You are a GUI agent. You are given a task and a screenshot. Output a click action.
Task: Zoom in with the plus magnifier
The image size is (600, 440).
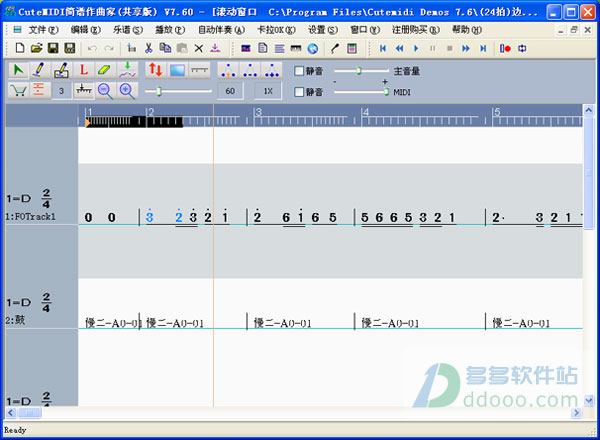click(127, 91)
